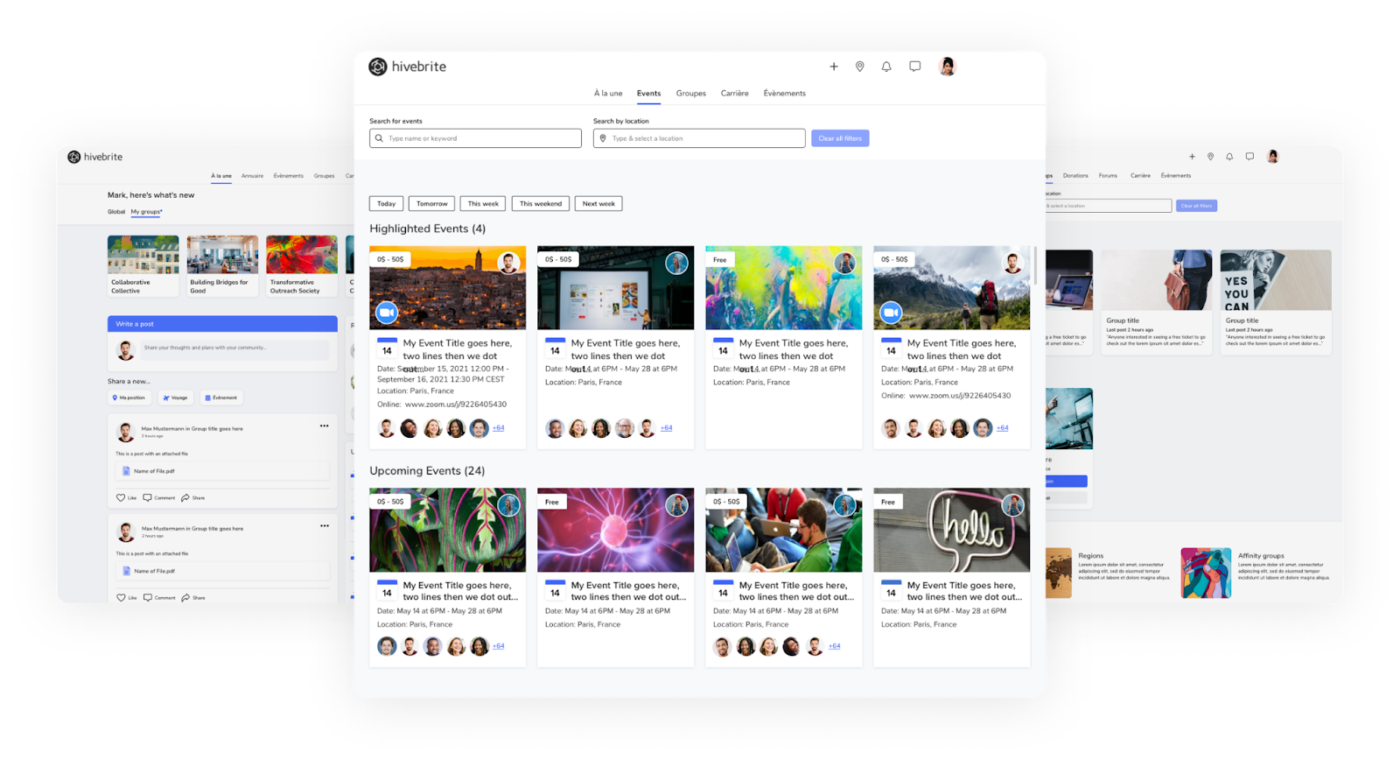This screenshot has width=1400, height=760.
Task: Open the Carrière tab in the center window
Action: point(735,94)
